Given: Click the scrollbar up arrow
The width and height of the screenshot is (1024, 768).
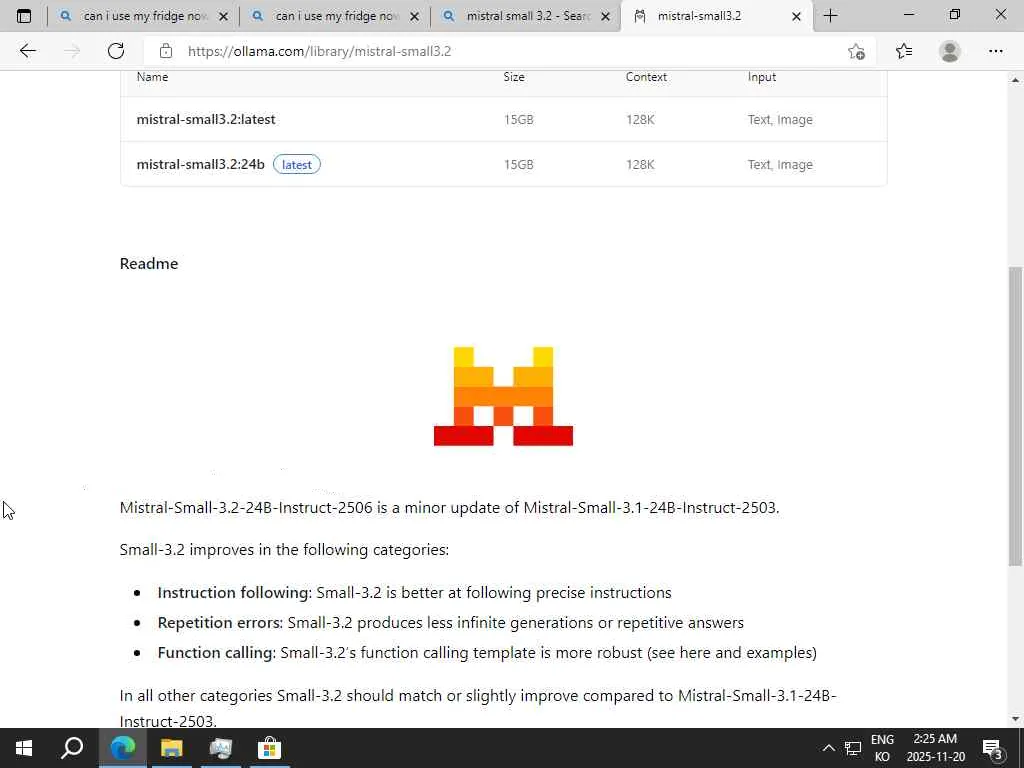Looking at the screenshot, I should tap(1015, 80).
